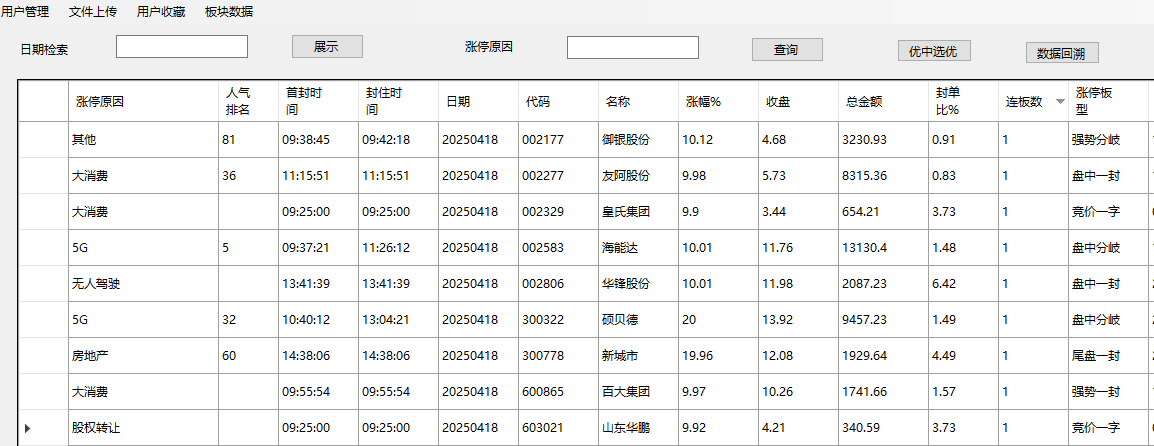The height and width of the screenshot is (446, 1154).
Task: Select the popularity rank cell 60
Action: [248, 355]
